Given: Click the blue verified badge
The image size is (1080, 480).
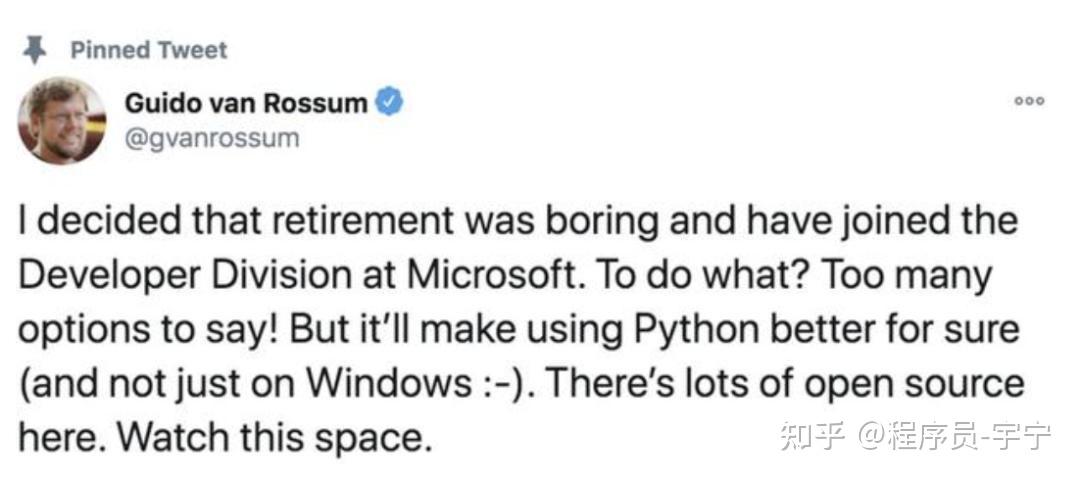Looking at the screenshot, I should tap(389, 102).
